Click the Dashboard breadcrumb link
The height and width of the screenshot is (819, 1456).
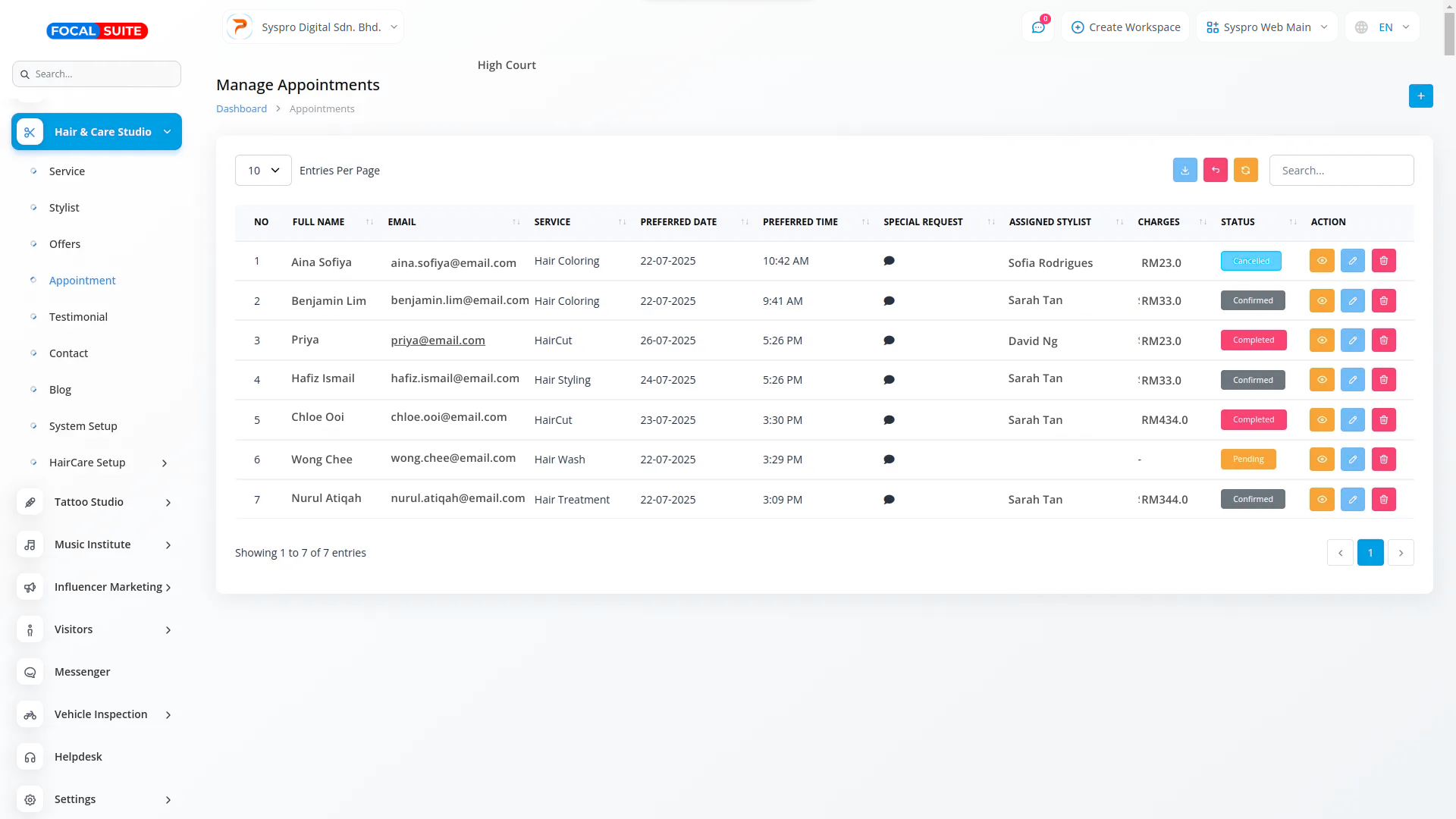tap(241, 109)
